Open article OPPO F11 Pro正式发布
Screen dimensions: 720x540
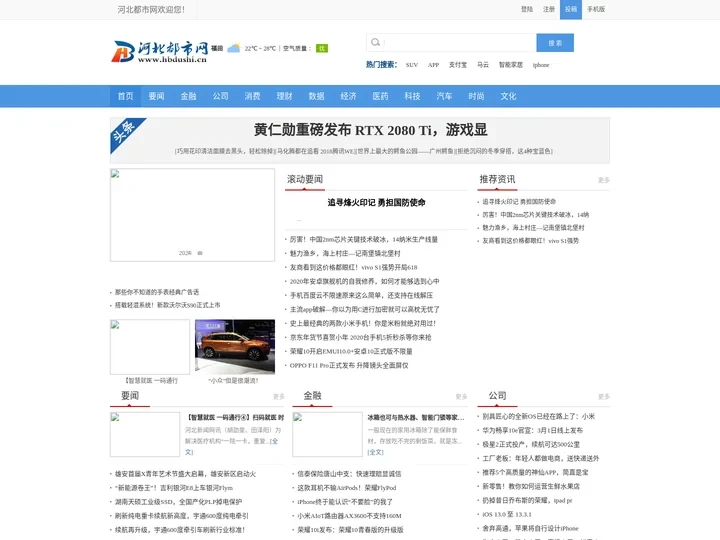point(349,366)
